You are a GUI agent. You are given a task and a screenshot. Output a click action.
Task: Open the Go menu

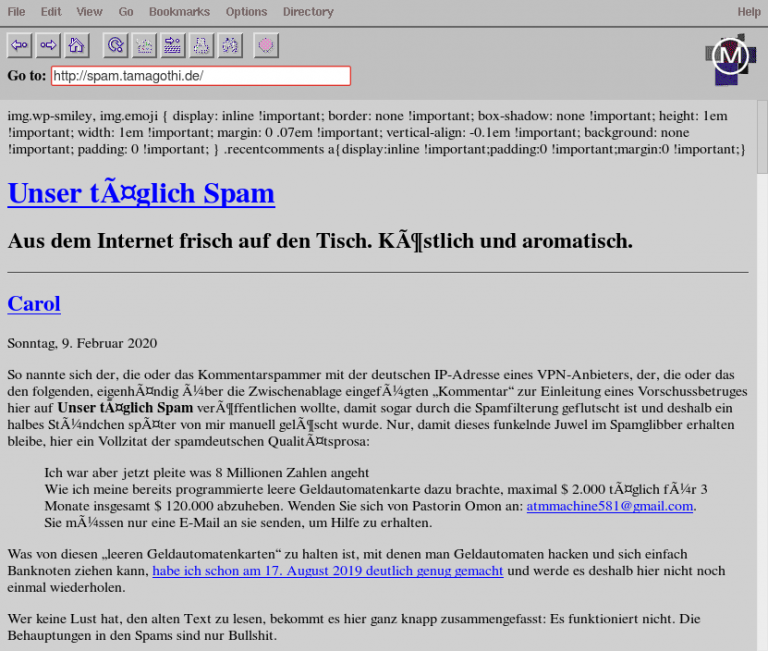click(x=126, y=12)
